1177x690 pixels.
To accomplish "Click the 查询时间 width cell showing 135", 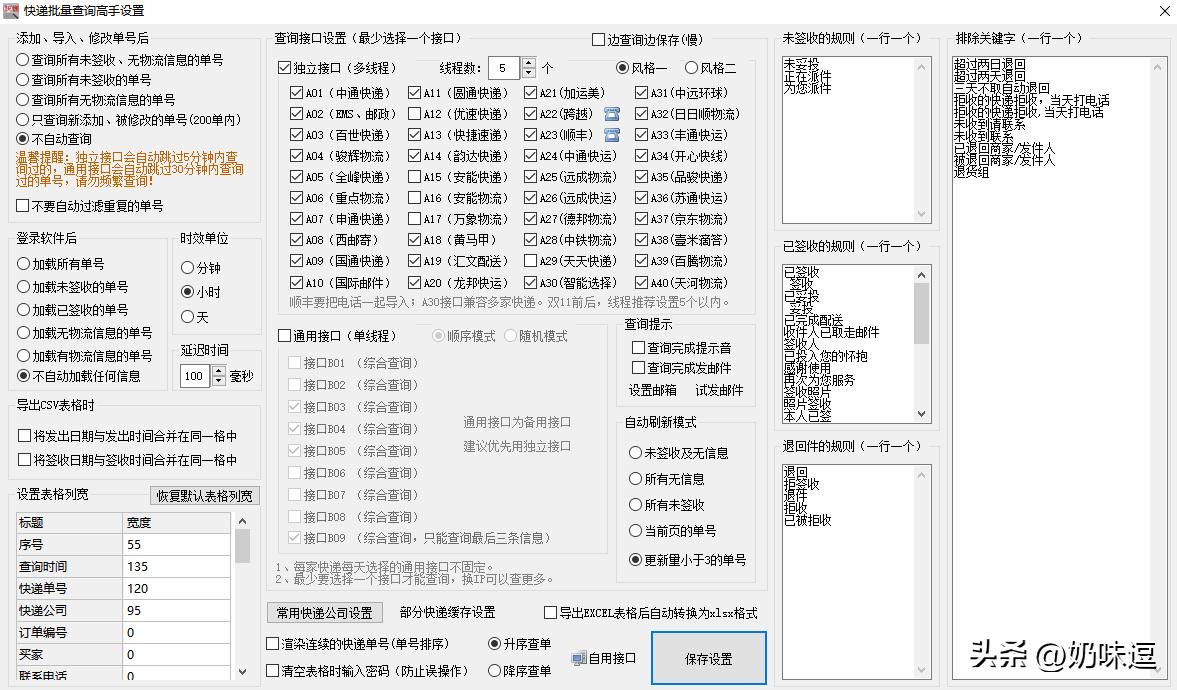I will [177, 566].
